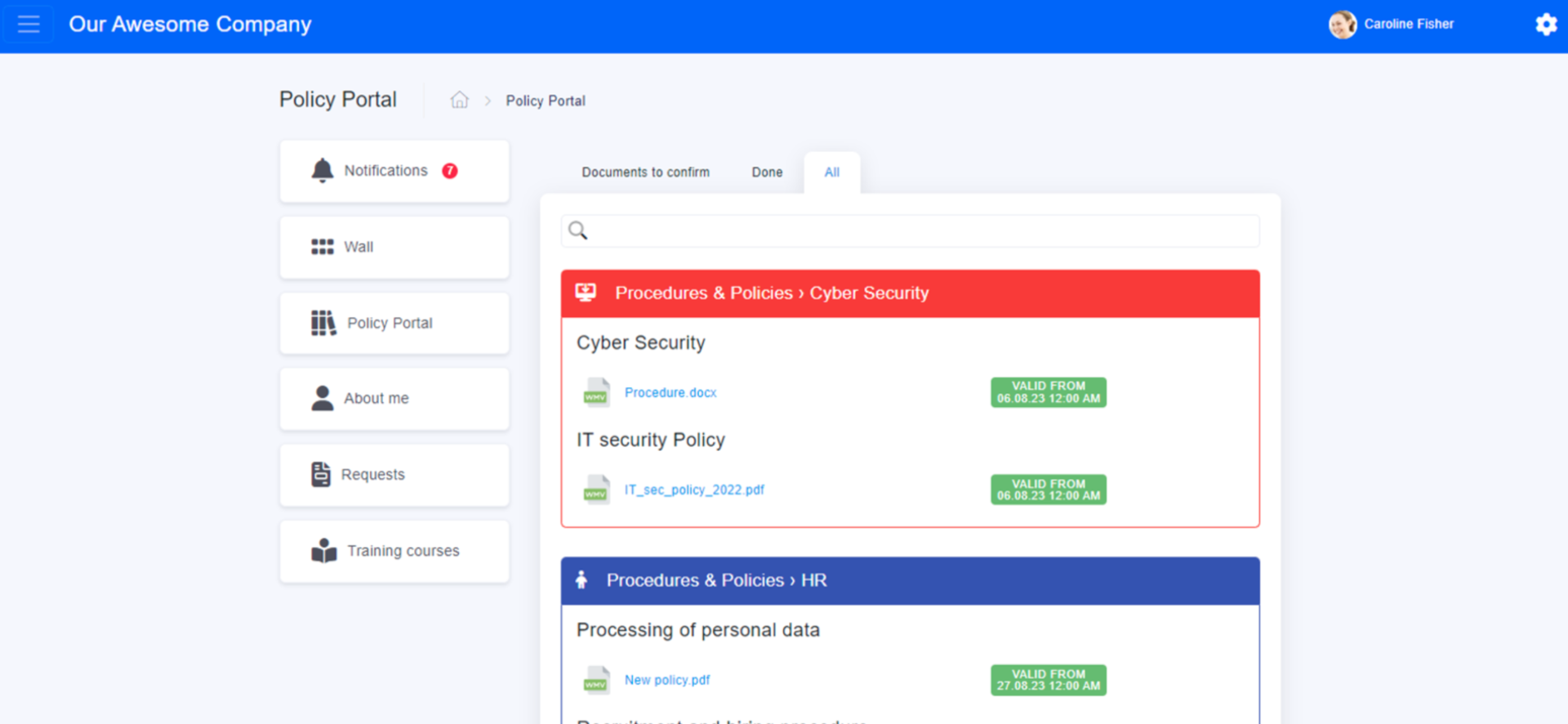The image size is (1568, 724).
Task: Click Caroline Fisher's profile avatar
Action: (x=1342, y=25)
